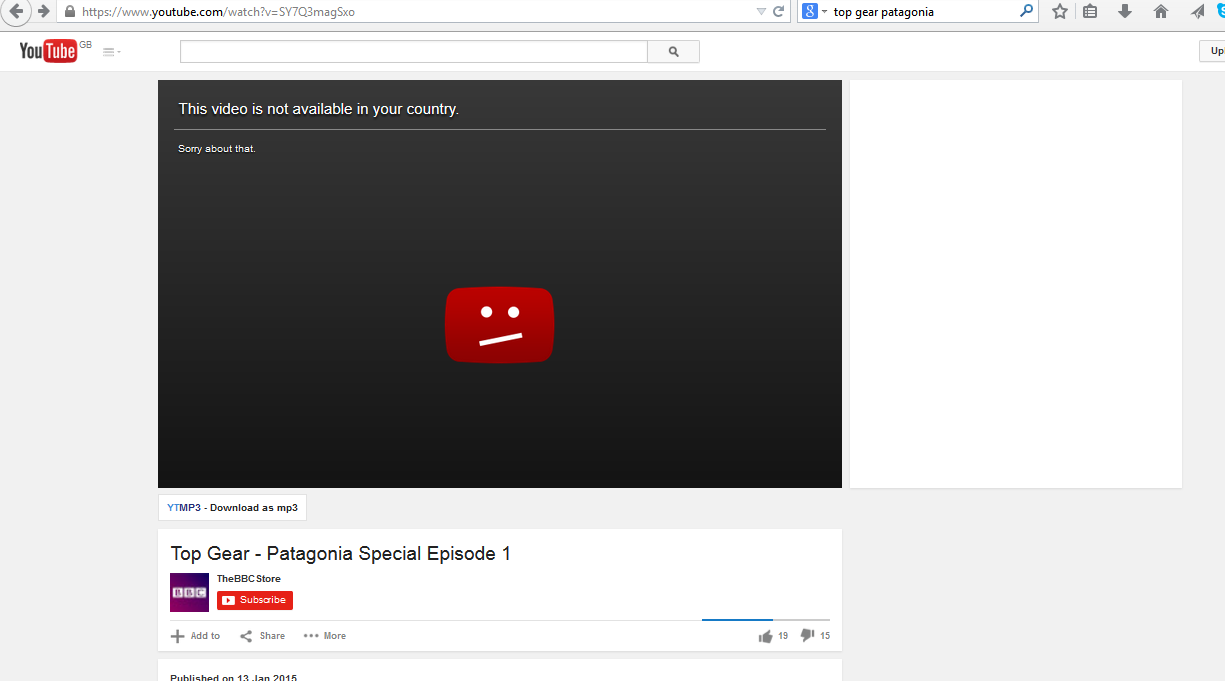The width and height of the screenshot is (1225, 681).
Task: Open TheBBCStore channel avatar
Action: coord(190,592)
